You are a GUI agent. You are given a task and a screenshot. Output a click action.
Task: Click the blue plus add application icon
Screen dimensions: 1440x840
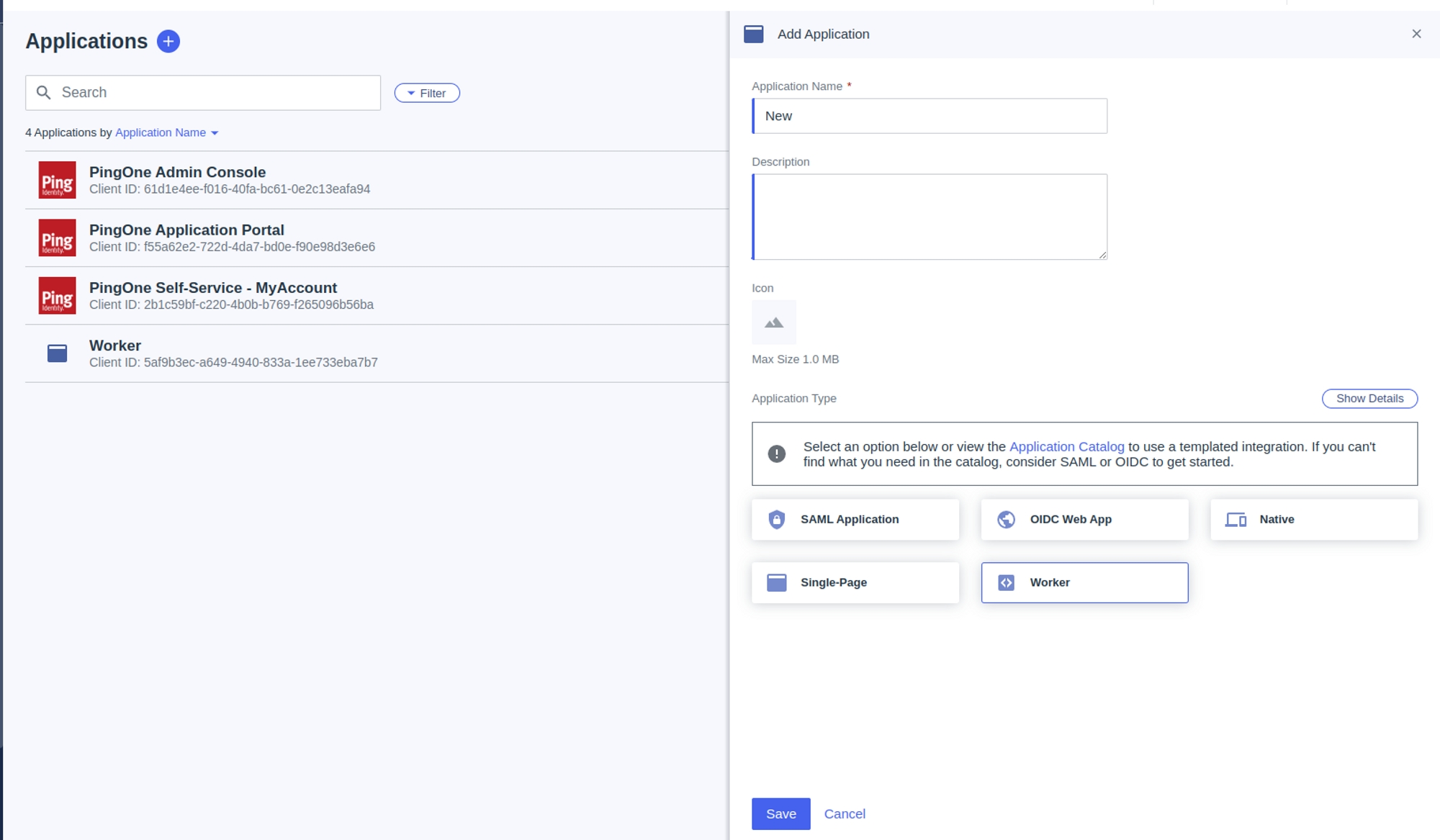point(168,41)
